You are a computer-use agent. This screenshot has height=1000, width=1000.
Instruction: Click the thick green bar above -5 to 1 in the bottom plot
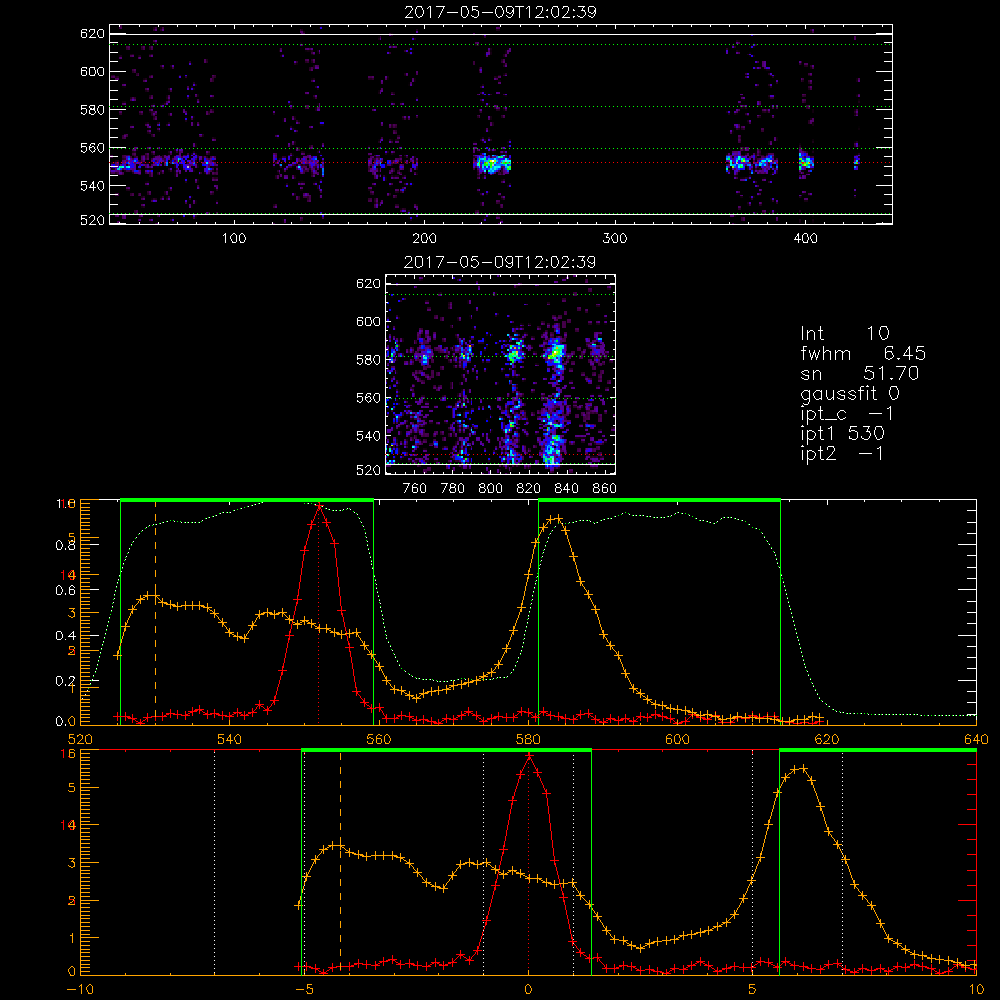(x=446, y=750)
